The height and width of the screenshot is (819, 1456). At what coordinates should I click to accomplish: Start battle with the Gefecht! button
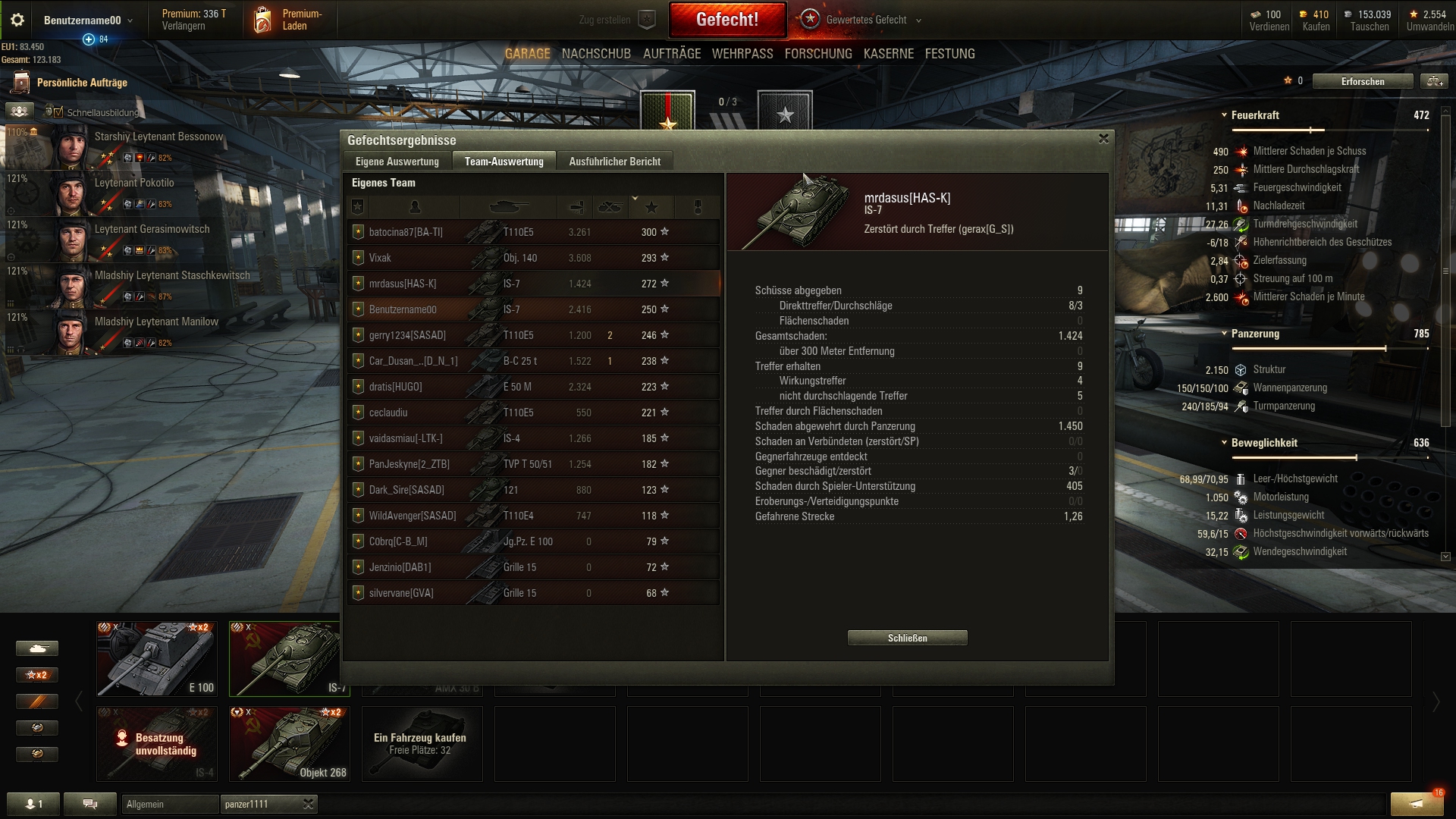coord(727,20)
